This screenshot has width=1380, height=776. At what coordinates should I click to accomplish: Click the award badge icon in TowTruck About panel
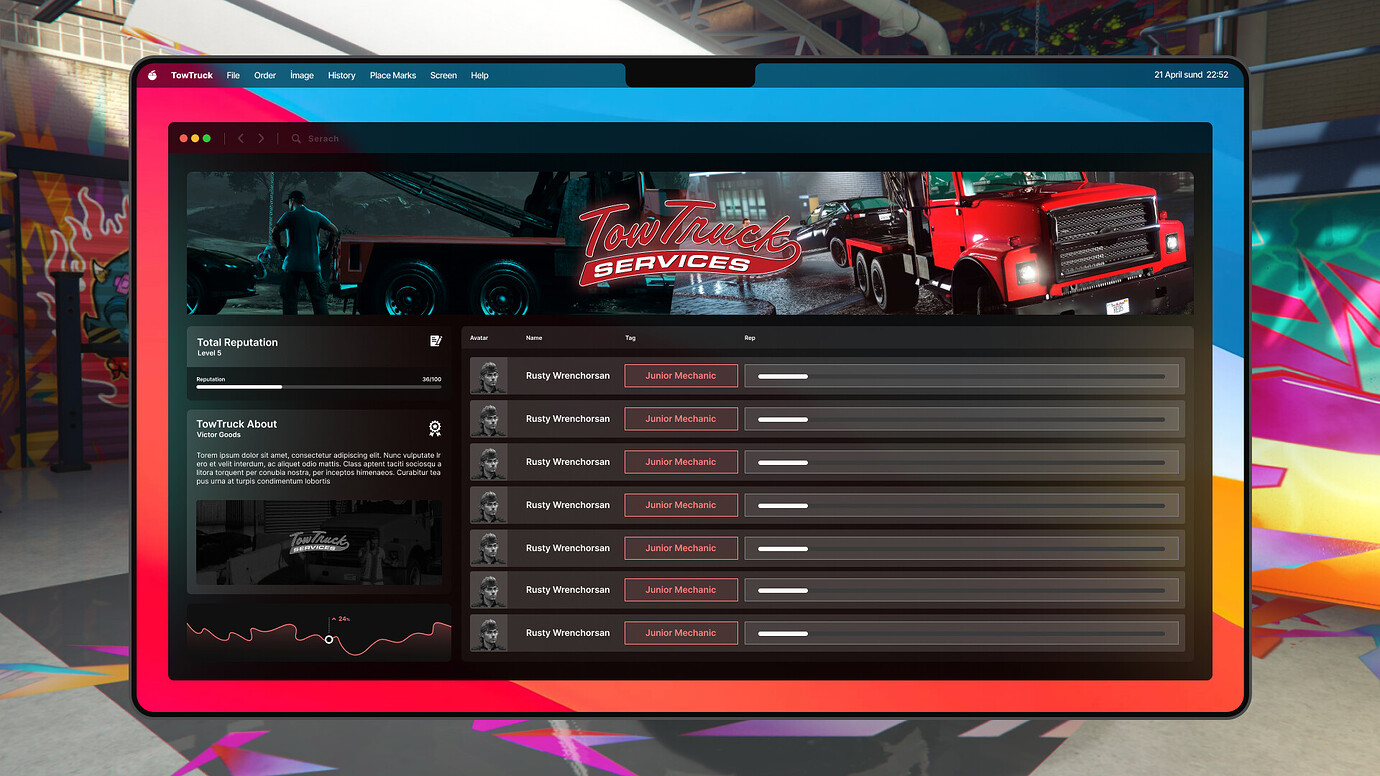[435, 427]
